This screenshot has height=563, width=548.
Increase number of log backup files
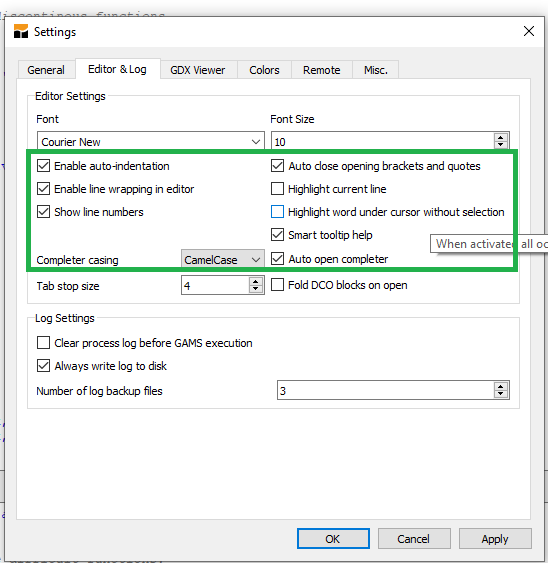pos(501,386)
